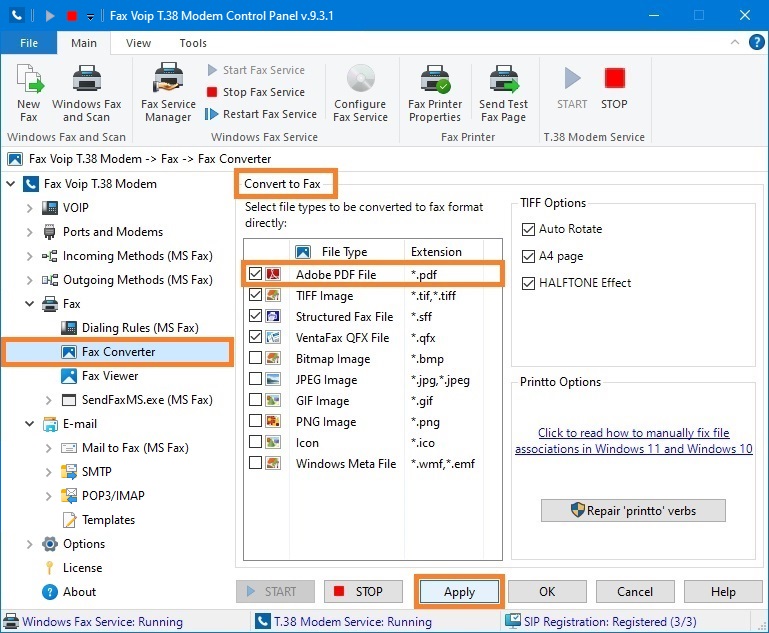Switch to the Main tab
Screen dimensions: 769x633
click(x=84, y=43)
